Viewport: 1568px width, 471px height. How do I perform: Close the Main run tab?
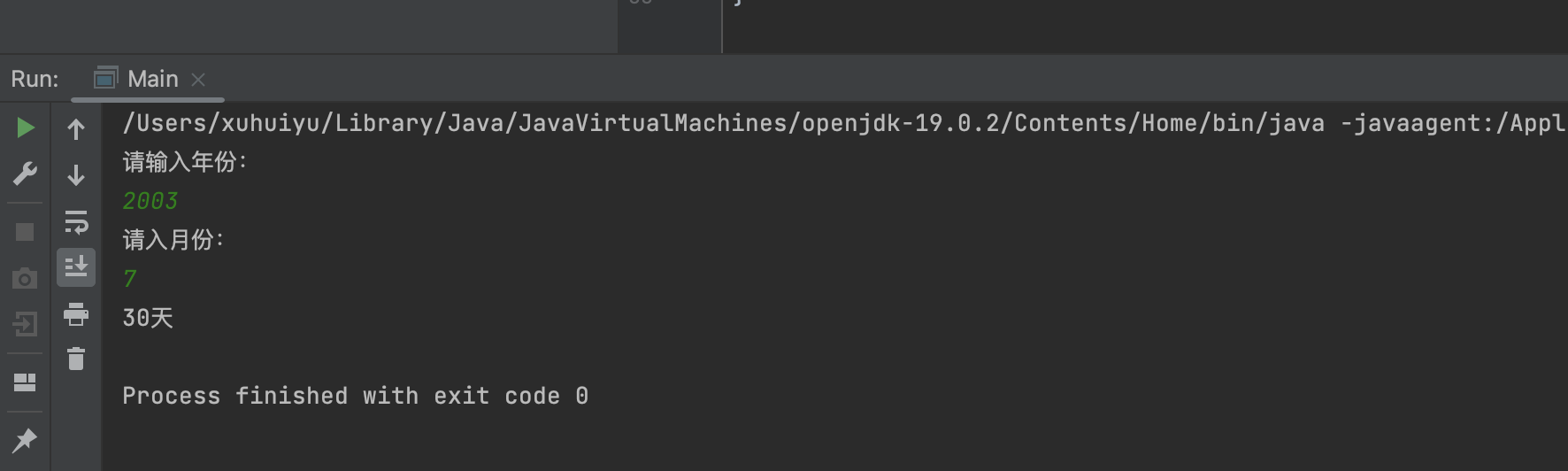click(x=198, y=80)
